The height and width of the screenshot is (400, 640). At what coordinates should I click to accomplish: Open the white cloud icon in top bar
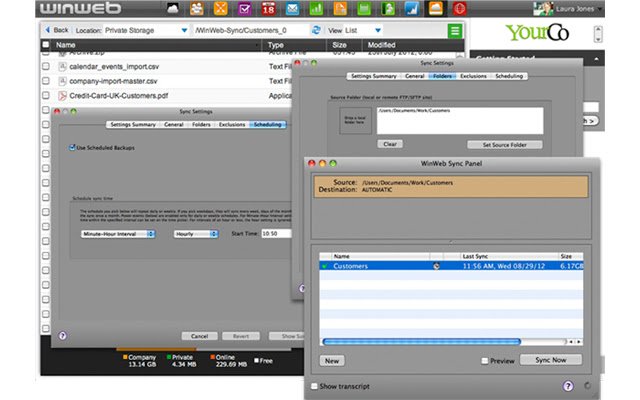coord(173,8)
